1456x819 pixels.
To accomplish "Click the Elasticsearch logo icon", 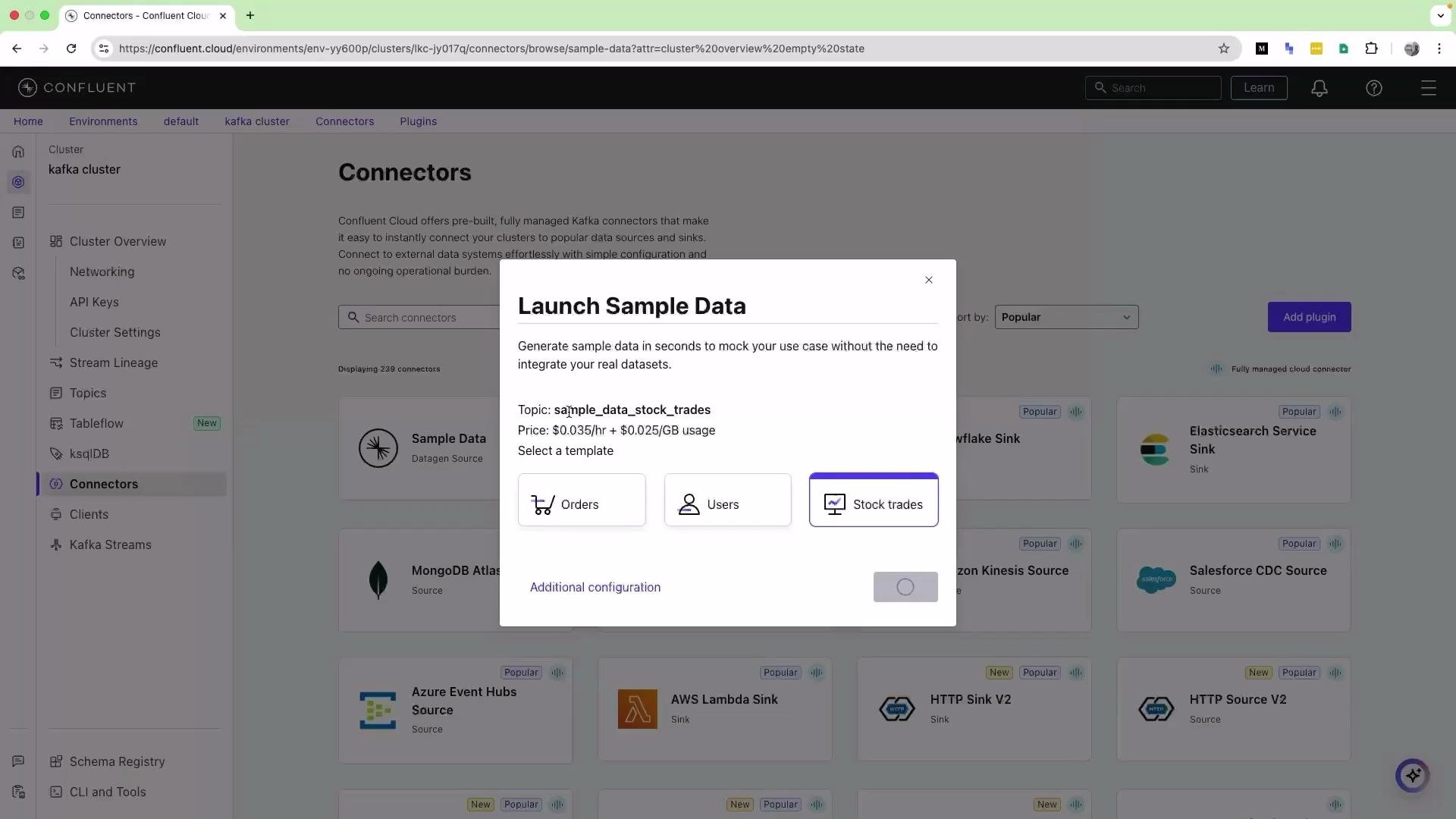I will tap(1156, 450).
